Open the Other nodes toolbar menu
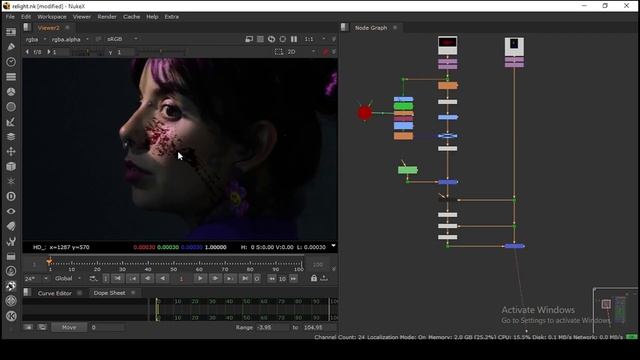The image size is (640, 360). [x=11, y=256]
